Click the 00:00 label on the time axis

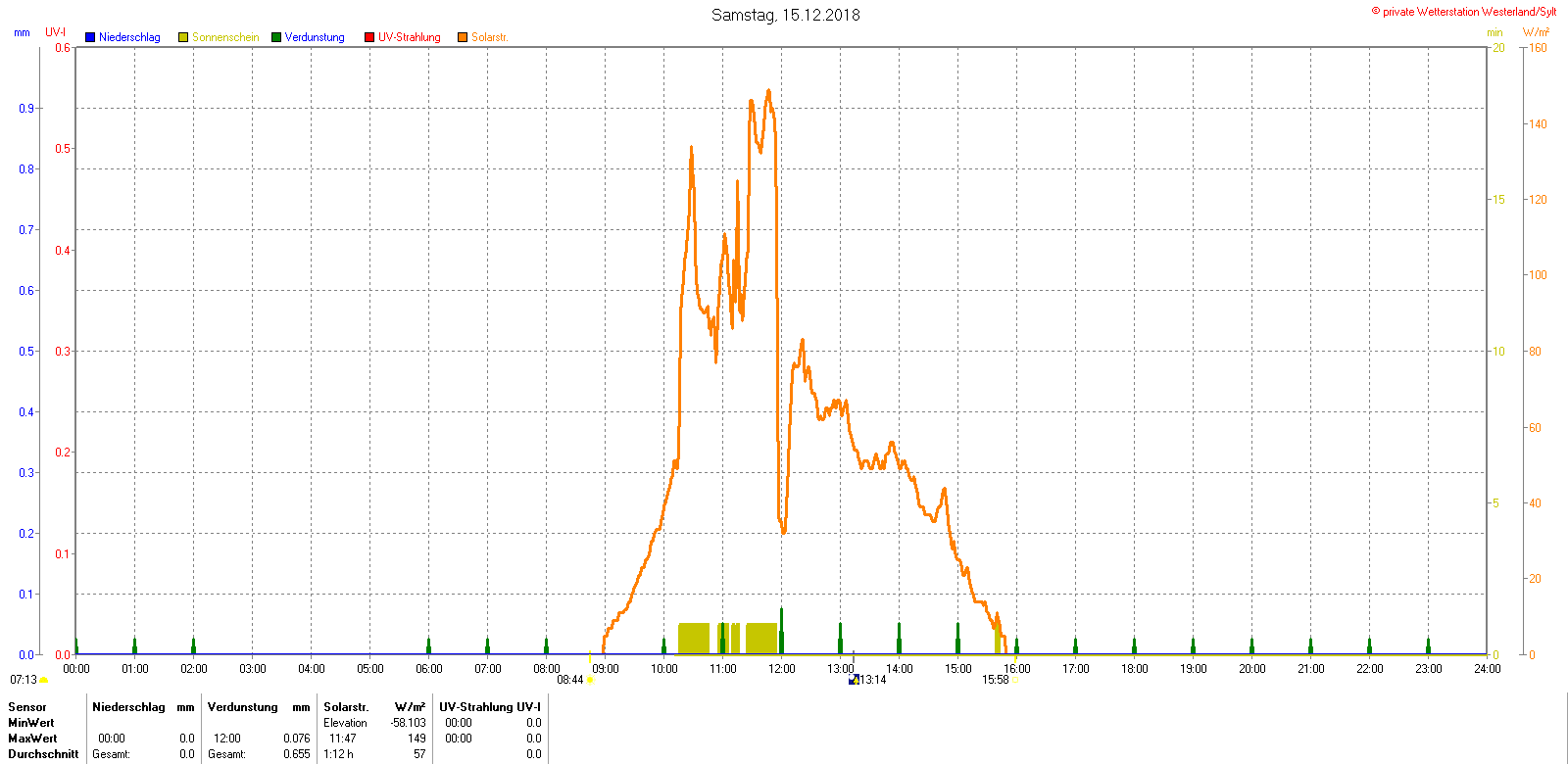[x=76, y=669]
